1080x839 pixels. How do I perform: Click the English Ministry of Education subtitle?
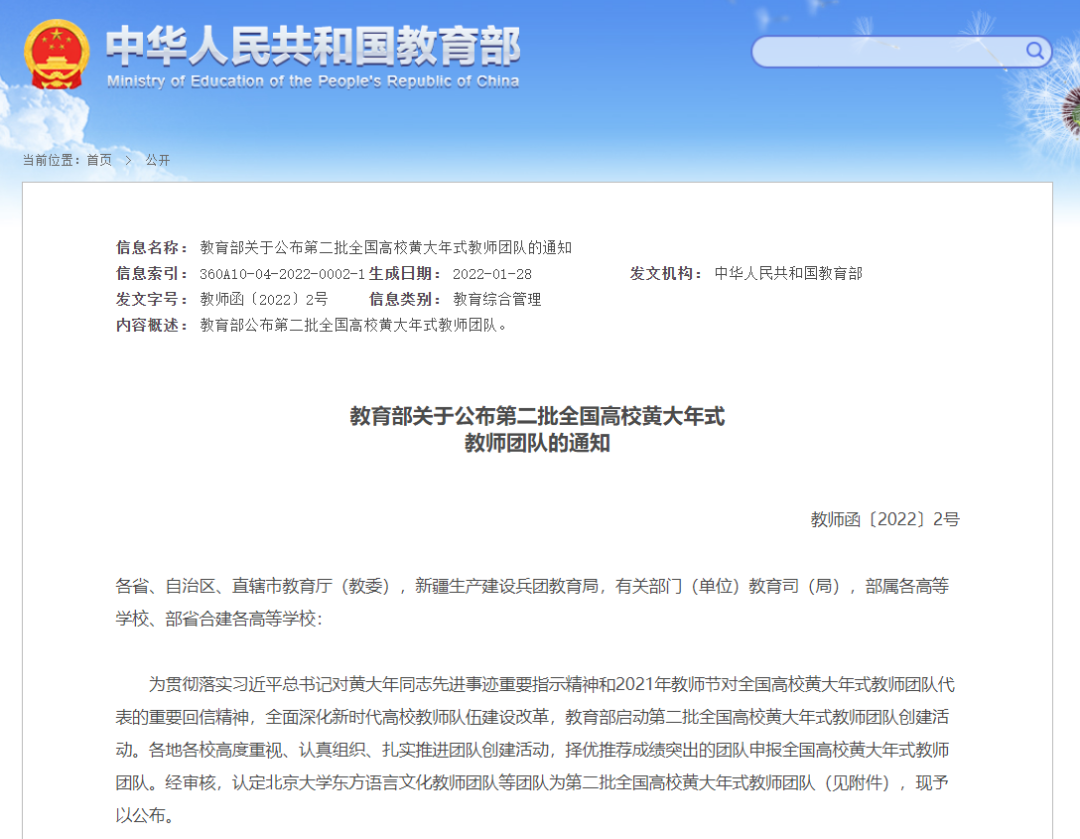pos(313,81)
